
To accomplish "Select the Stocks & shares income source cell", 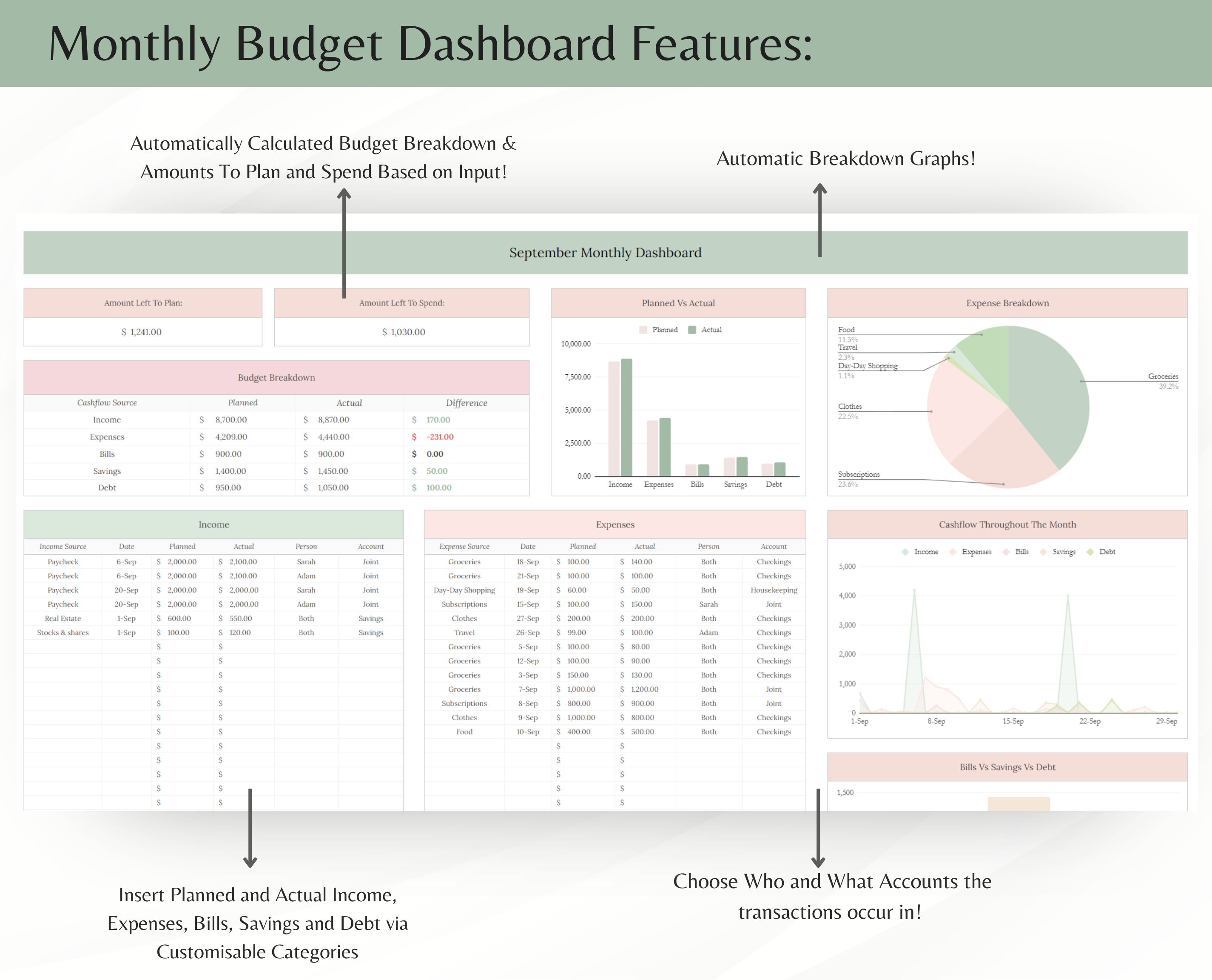I will [63, 632].
